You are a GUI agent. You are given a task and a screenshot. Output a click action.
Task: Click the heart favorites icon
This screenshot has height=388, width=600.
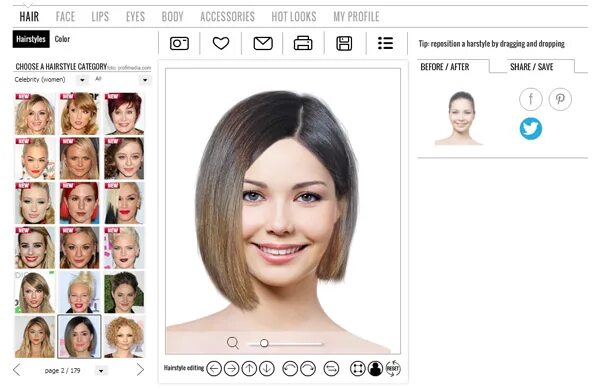[221, 43]
